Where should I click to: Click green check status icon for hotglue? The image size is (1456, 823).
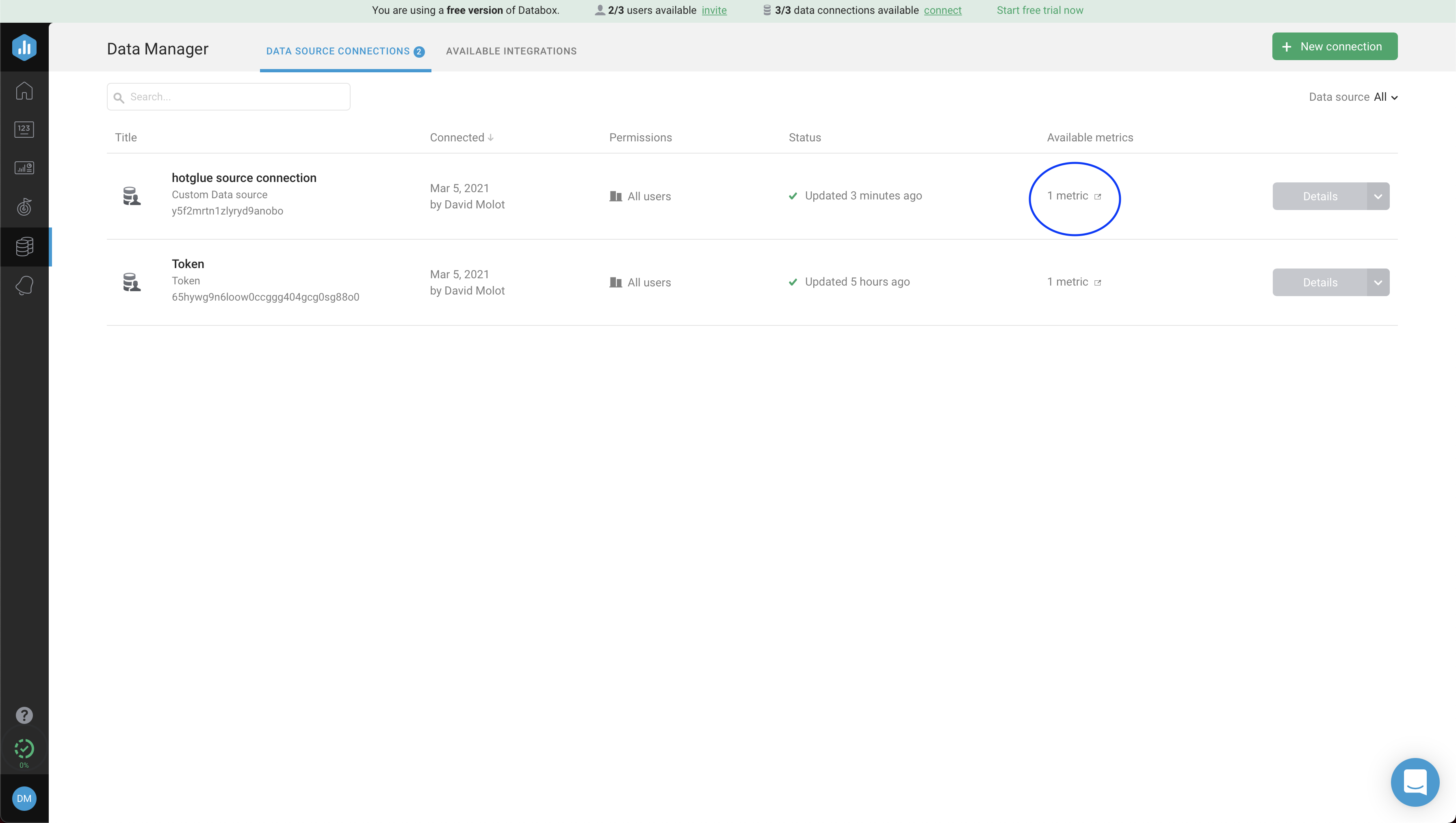coord(793,195)
